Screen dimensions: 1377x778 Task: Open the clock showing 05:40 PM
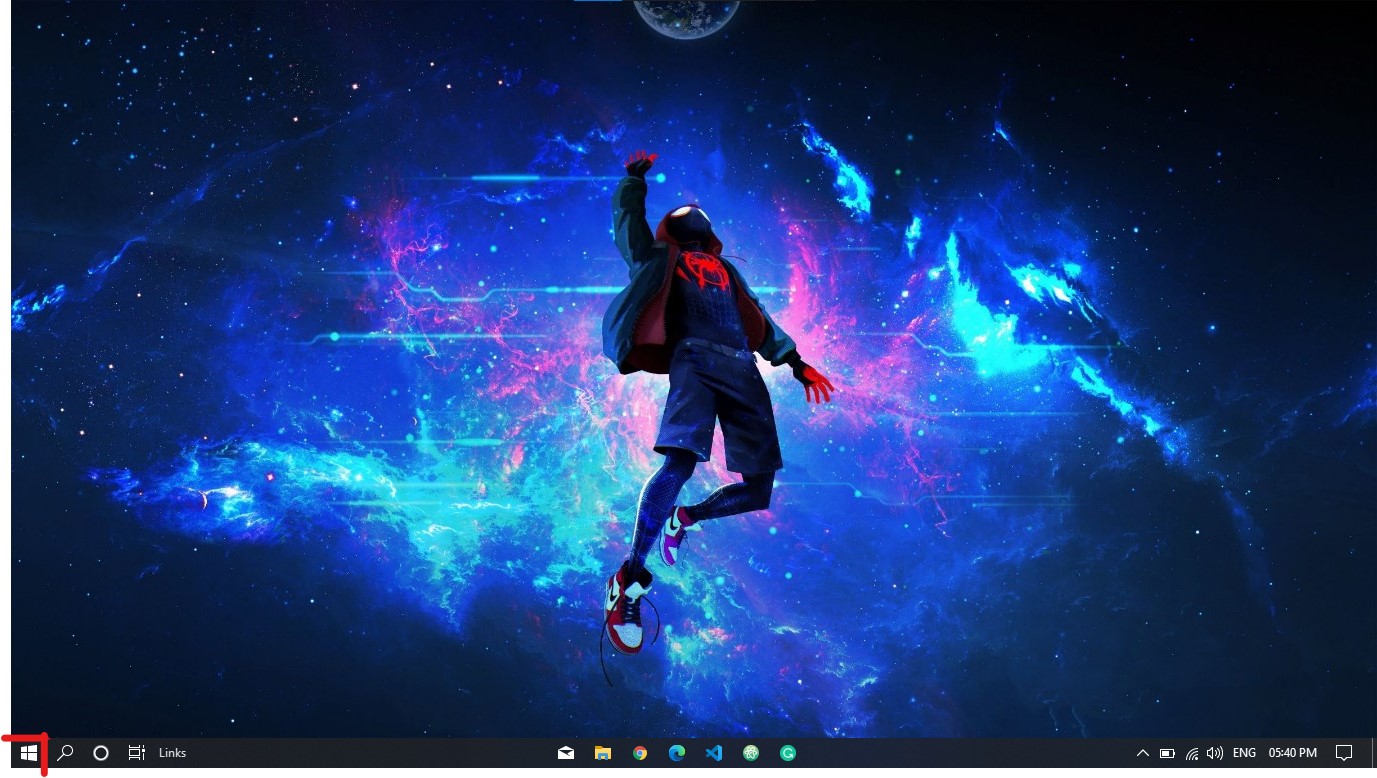(1293, 753)
